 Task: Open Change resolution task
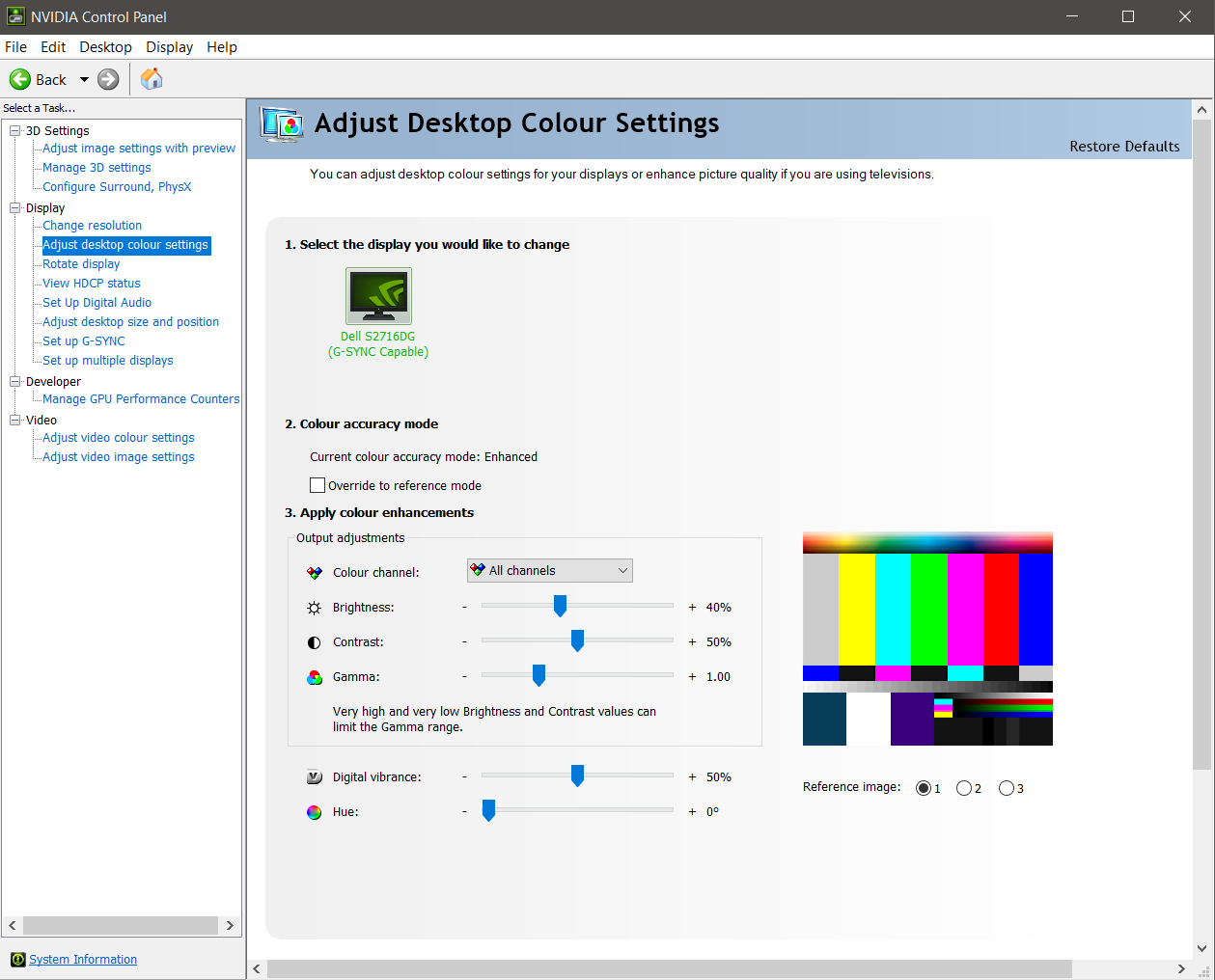pyautogui.click(x=92, y=226)
